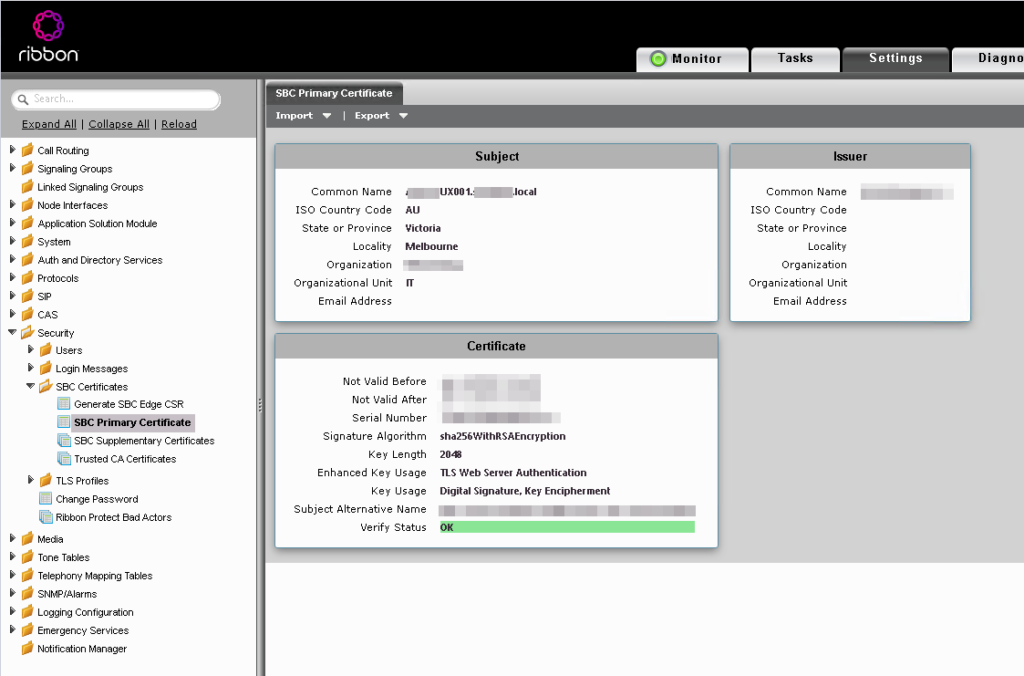
Task: Expand the System tree node
Action: [12, 241]
